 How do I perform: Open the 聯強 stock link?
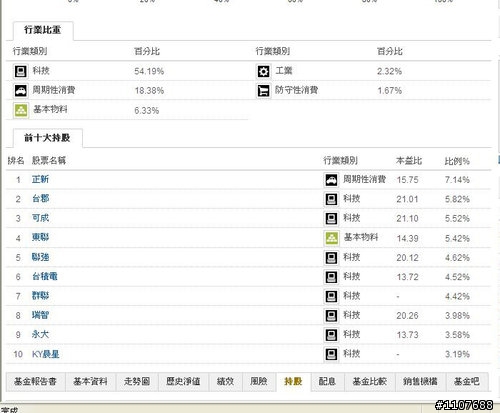[40, 257]
